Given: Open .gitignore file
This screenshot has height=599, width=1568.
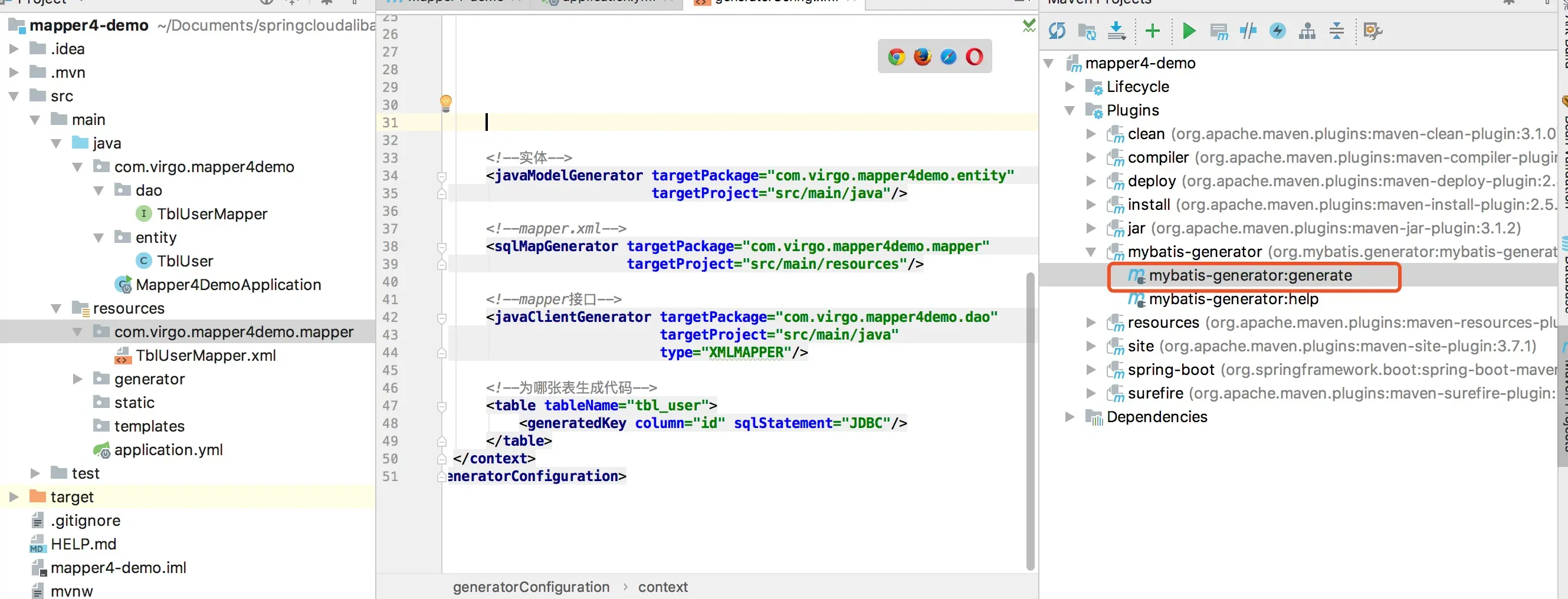Looking at the screenshot, I should click(85, 521).
